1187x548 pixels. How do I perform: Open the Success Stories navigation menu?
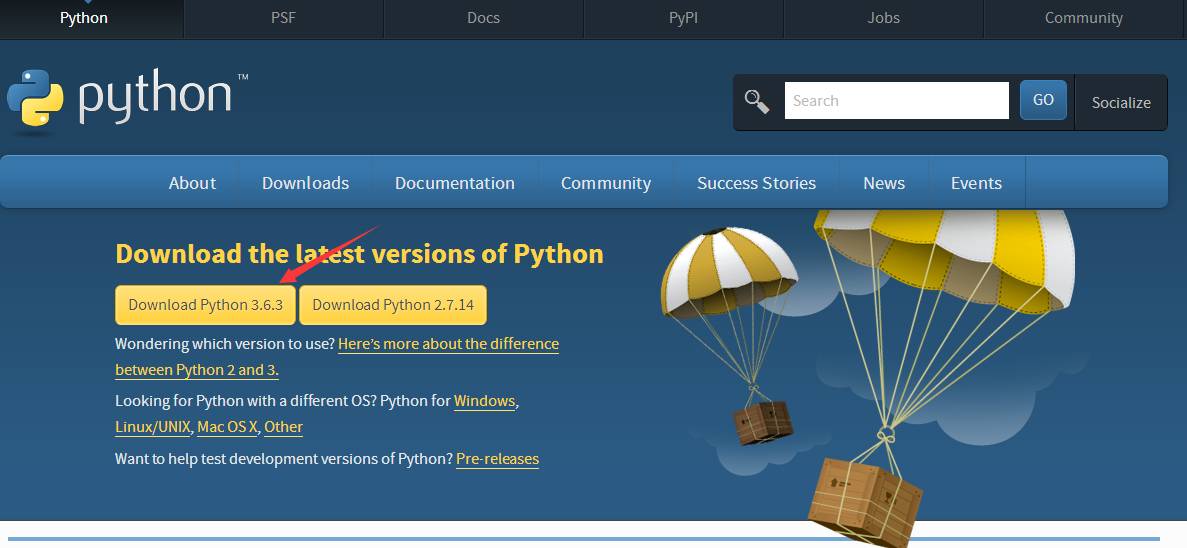(756, 183)
